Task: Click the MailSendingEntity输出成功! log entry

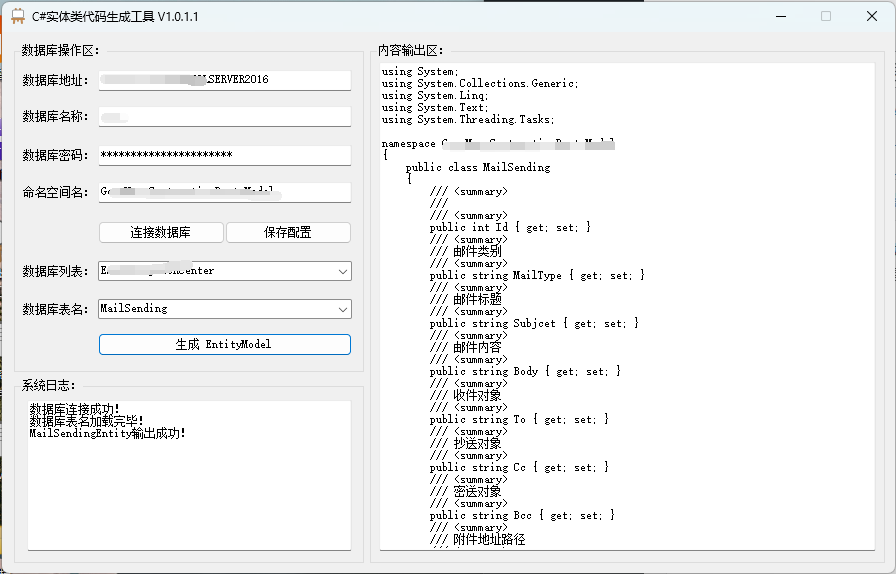Action: (x=108, y=433)
